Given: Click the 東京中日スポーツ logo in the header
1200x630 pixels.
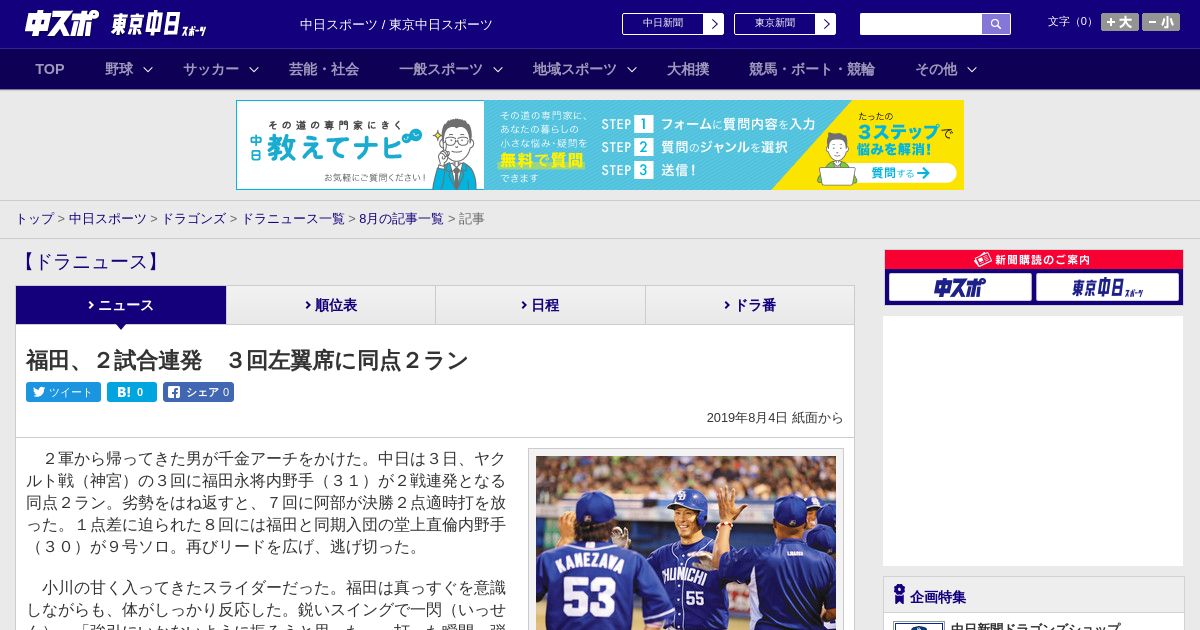Looking at the screenshot, I should 159,24.
